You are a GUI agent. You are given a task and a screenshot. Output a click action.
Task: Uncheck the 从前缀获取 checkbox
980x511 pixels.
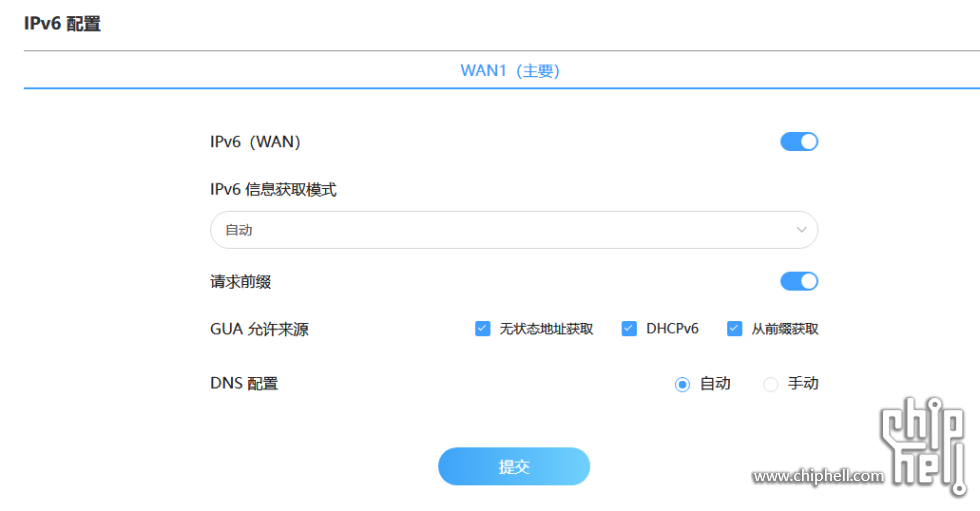click(x=735, y=329)
